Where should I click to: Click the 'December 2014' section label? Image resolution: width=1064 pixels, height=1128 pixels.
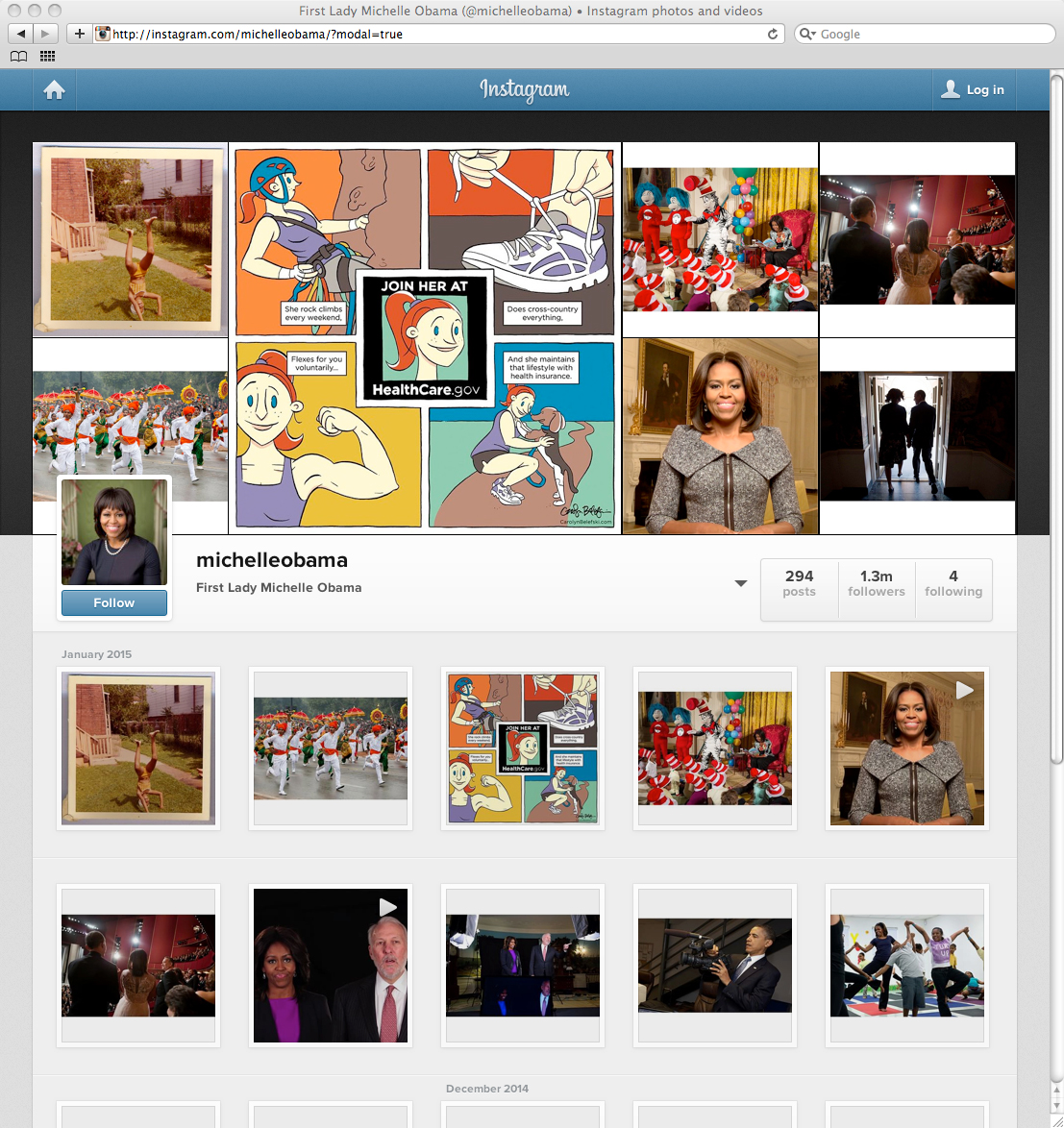[487, 1089]
